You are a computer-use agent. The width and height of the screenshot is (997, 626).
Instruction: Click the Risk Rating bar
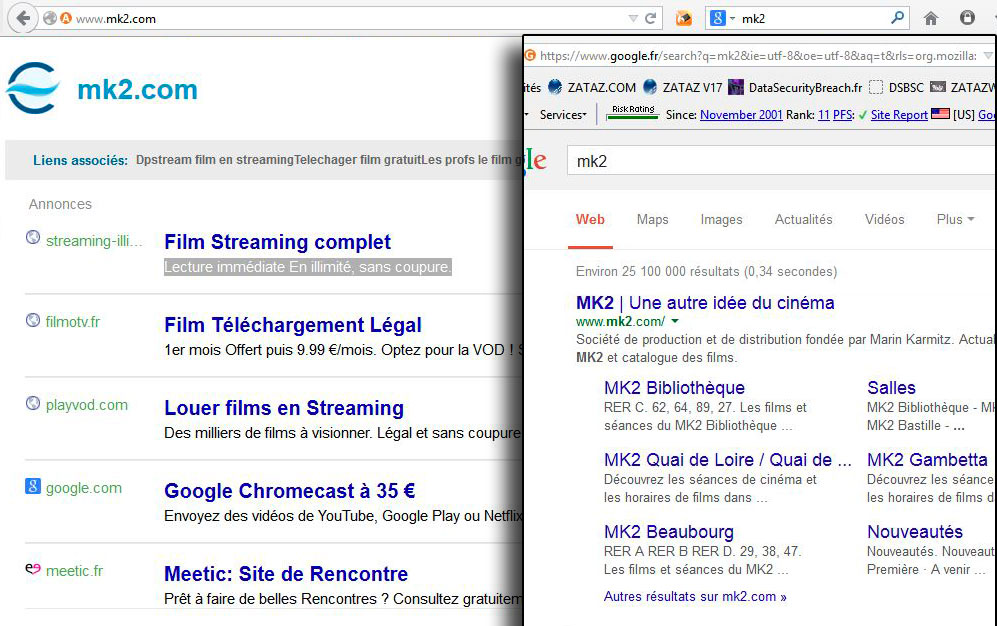point(633,112)
